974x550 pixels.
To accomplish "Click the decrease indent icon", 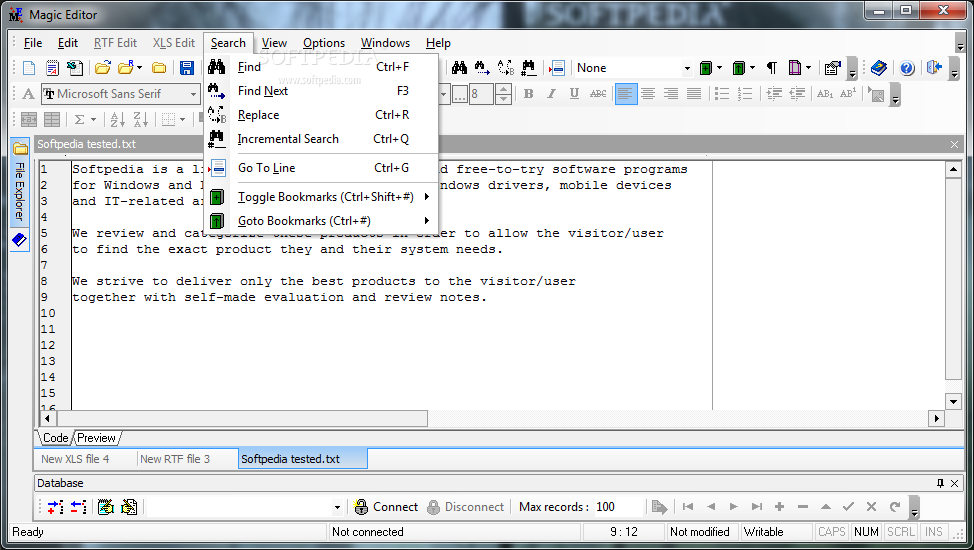I will point(797,94).
